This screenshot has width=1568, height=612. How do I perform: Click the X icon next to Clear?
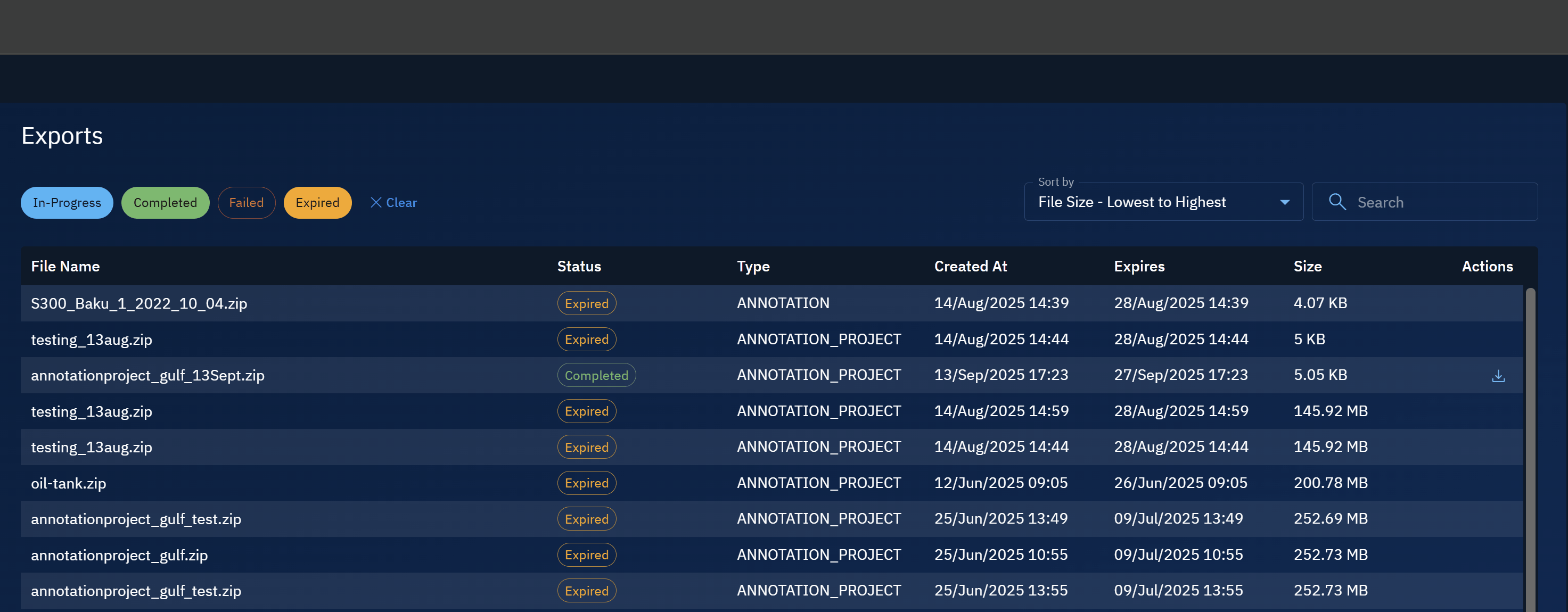(376, 203)
